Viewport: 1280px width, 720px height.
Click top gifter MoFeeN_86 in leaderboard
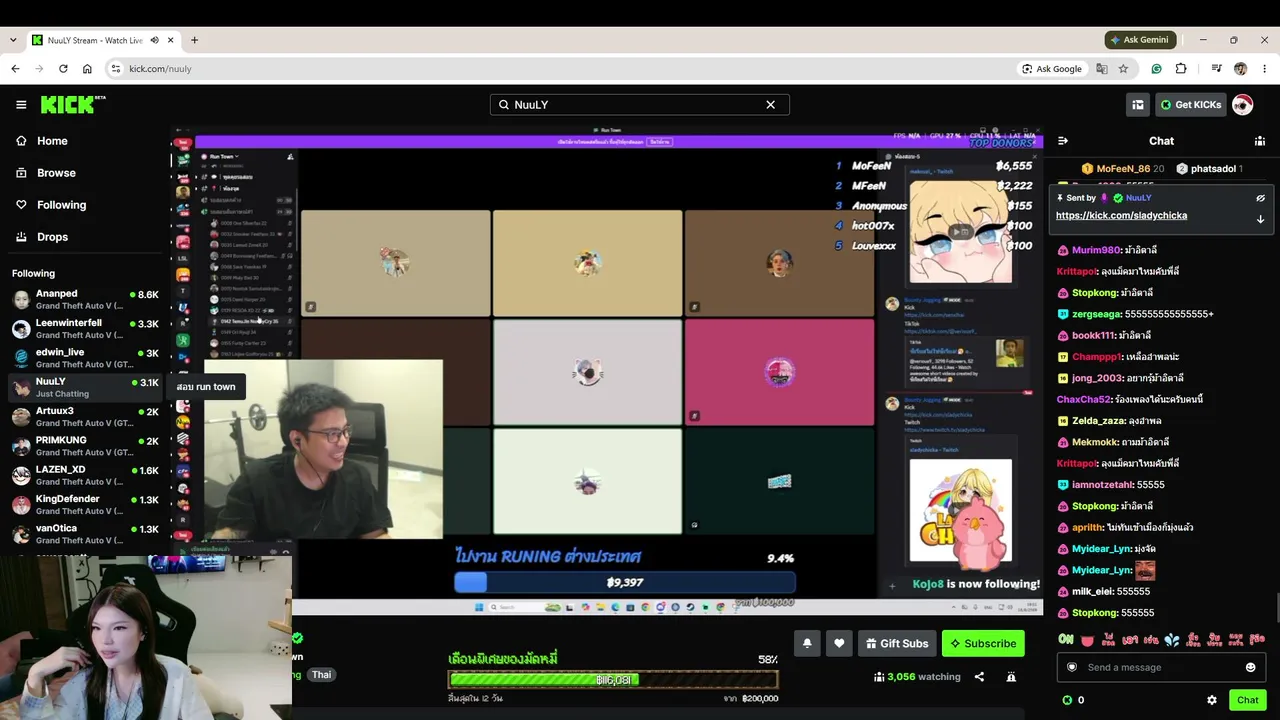coord(1122,169)
